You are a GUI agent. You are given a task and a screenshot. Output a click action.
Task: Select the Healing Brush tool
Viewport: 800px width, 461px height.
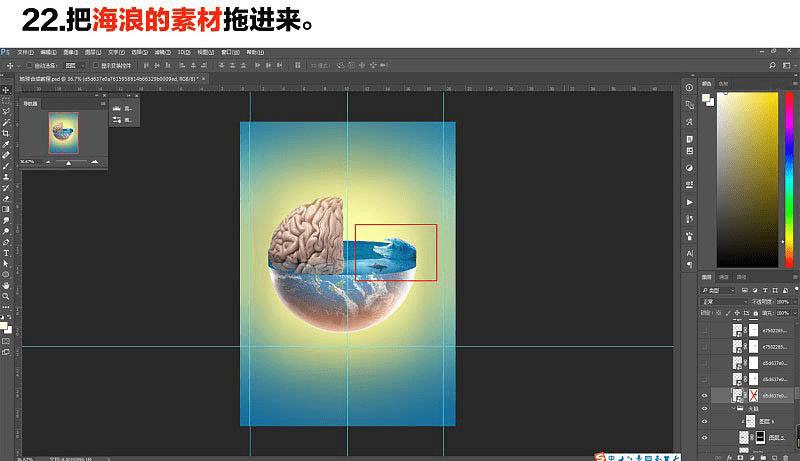[6, 155]
